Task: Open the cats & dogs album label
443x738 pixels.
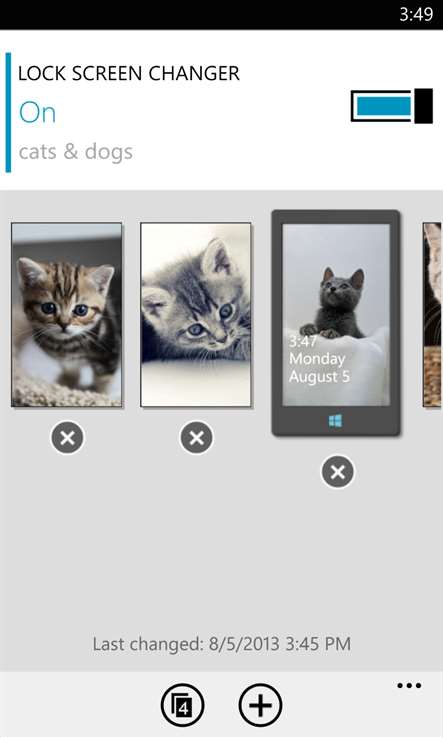Action: (x=76, y=152)
